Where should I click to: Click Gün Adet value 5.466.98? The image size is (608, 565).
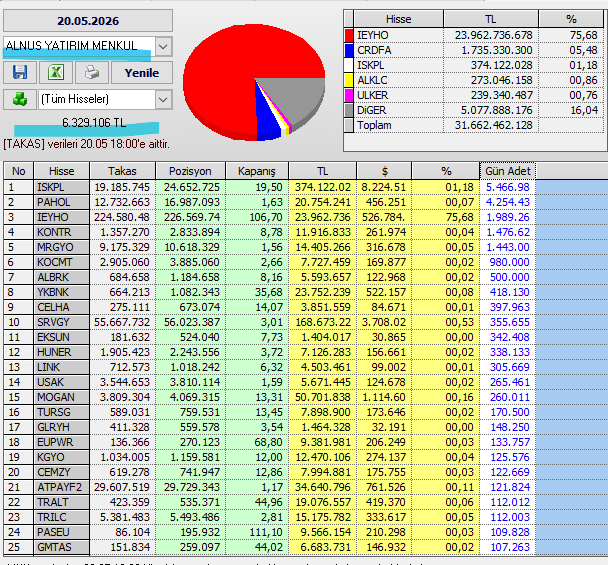508,187
